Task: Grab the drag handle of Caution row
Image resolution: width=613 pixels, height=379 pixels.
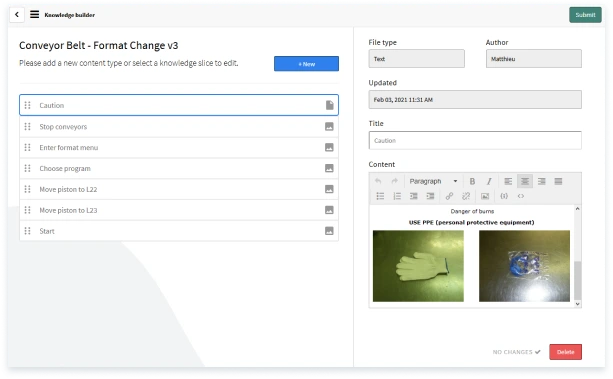Action: [27, 105]
